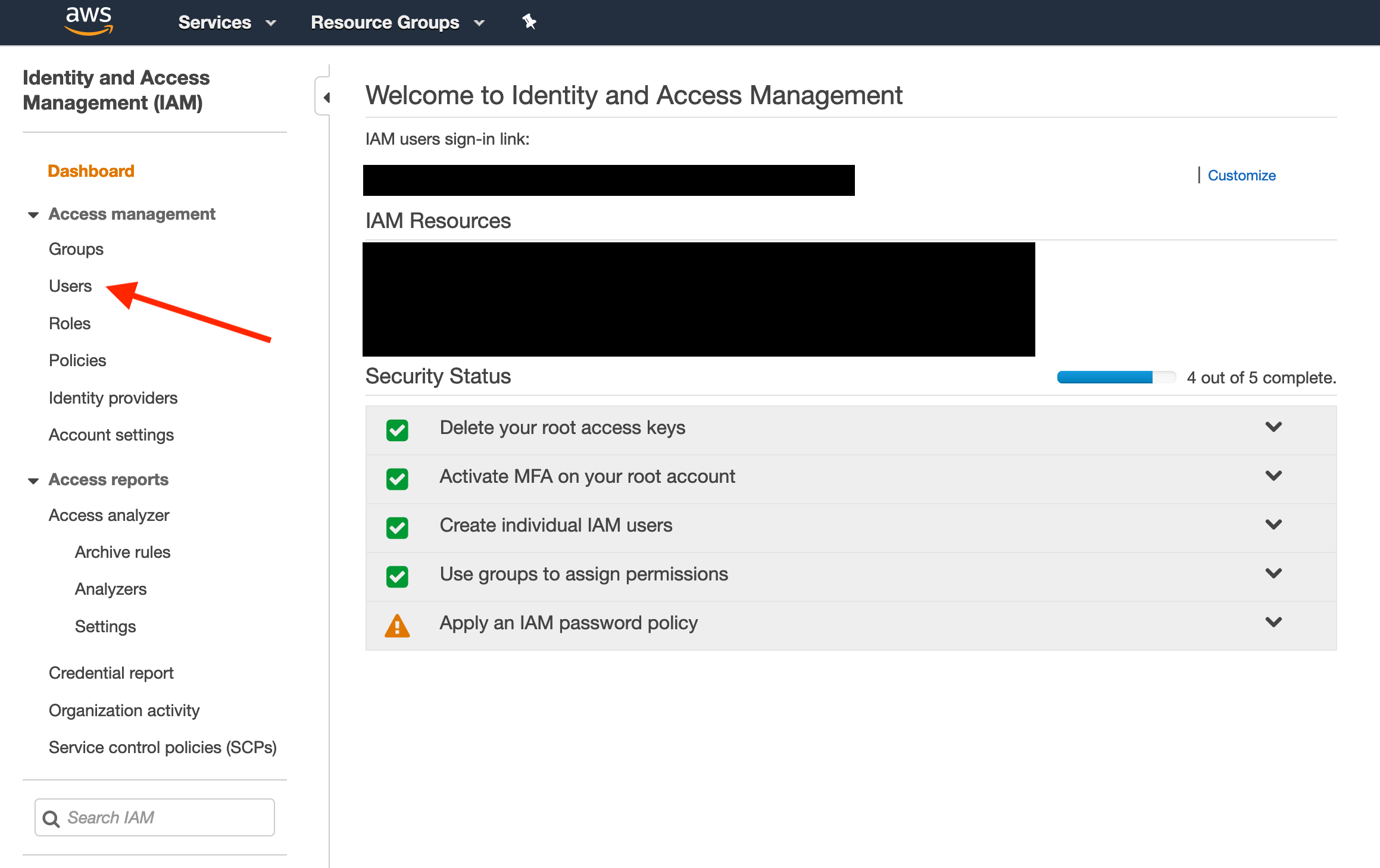This screenshot has width=1380, height=868.
Task: Expand Use groups to assign permissions chevron
Action: [1273, 573]
